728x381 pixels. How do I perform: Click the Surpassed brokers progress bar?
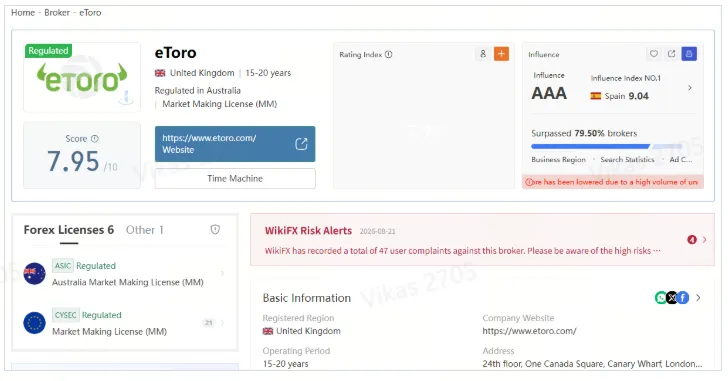[x=607, y=146]
